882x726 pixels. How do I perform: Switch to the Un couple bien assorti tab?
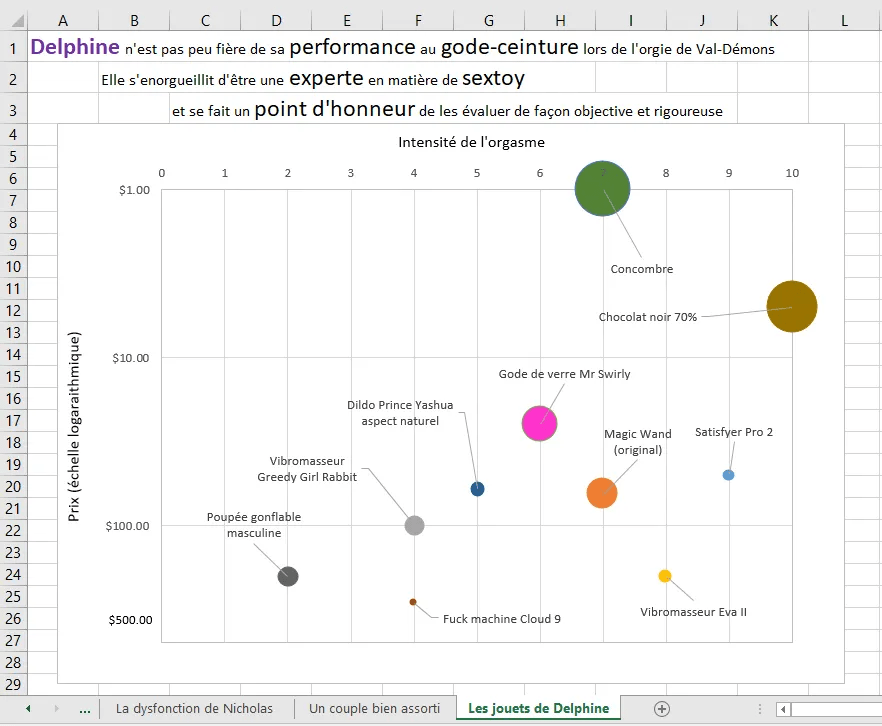(374, 708)
